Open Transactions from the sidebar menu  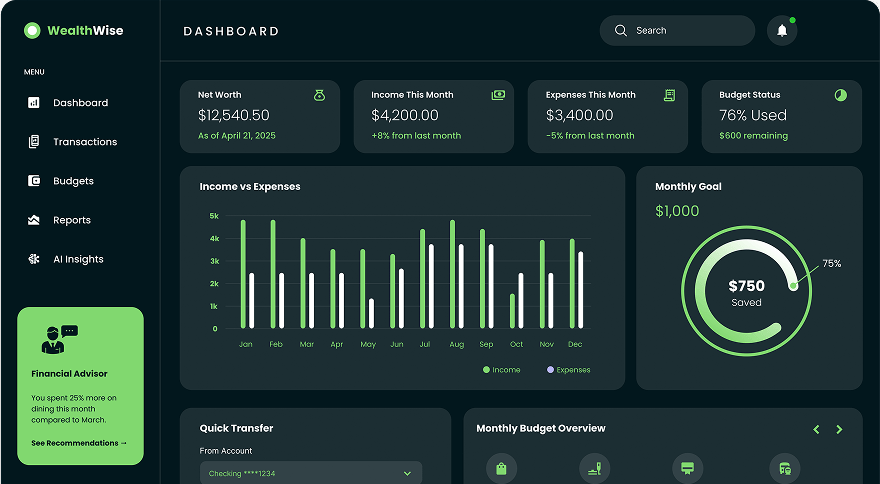(x=84, y=142)
